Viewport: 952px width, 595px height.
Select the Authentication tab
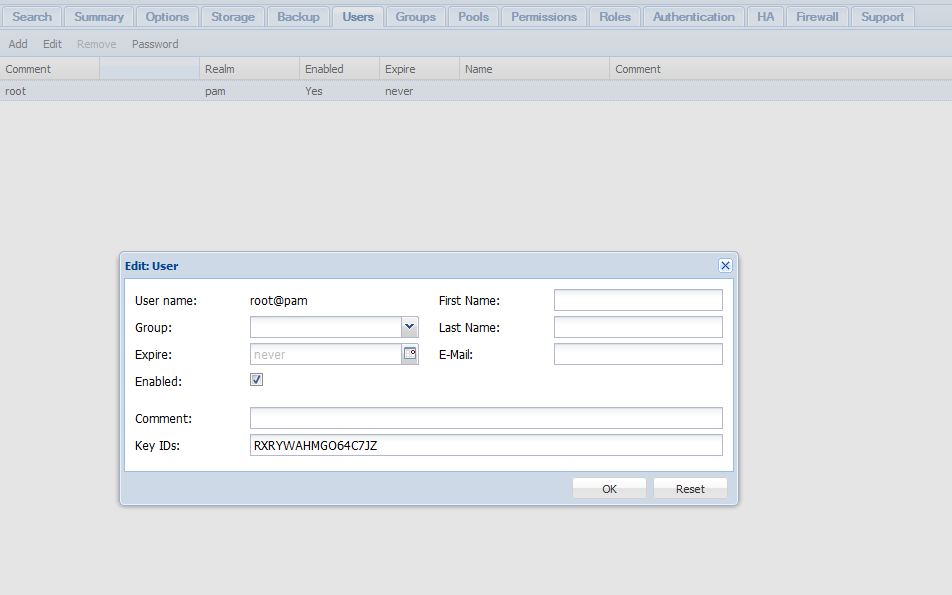(693, 17)
